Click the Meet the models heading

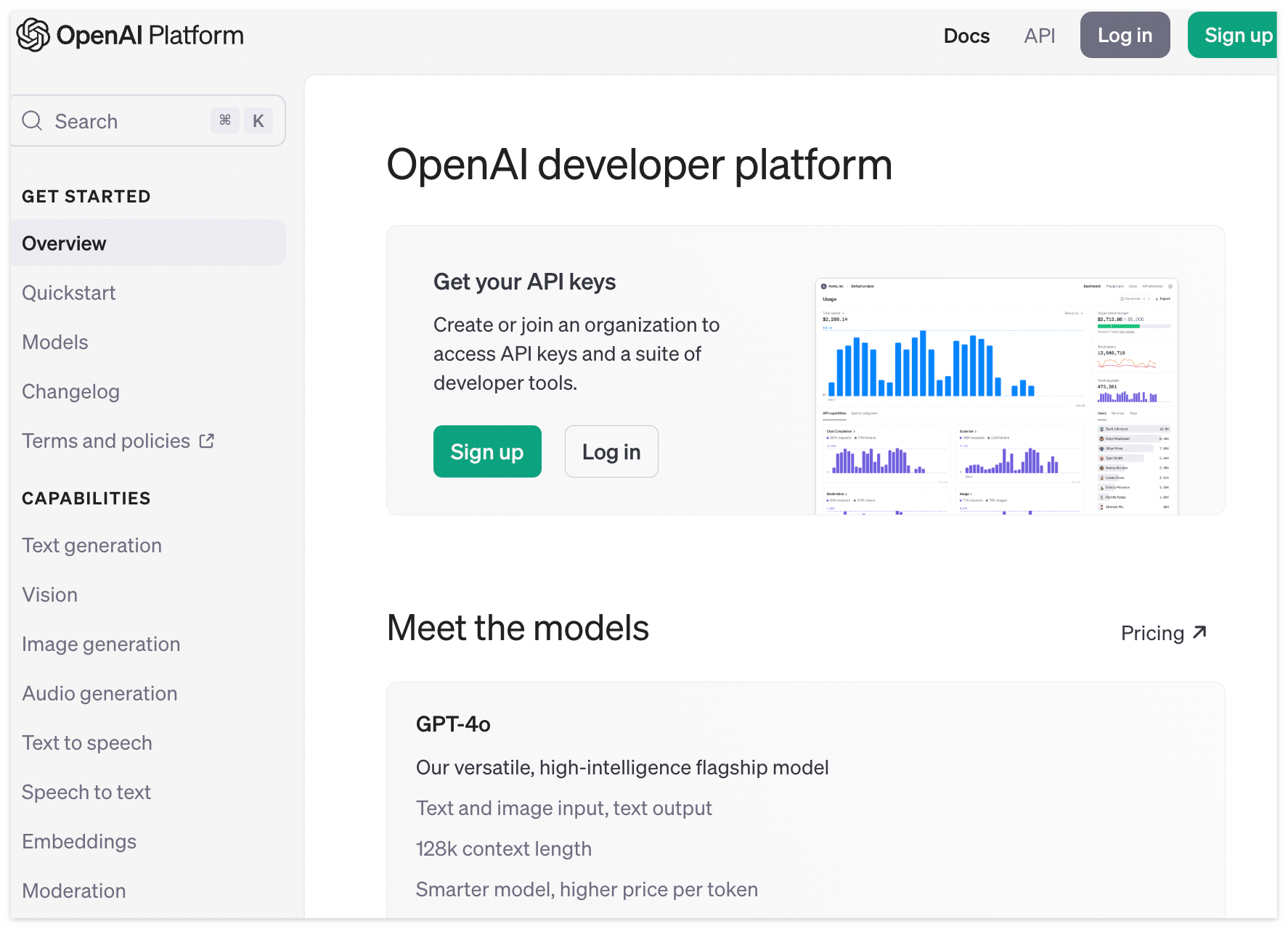click(x=518, y=628)
